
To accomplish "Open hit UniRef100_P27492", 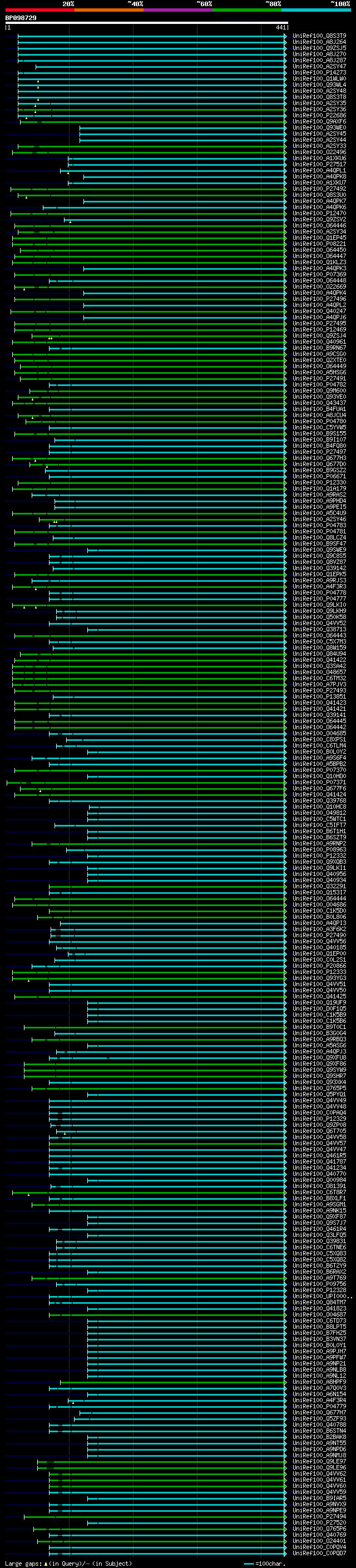I will coord(319,189).
